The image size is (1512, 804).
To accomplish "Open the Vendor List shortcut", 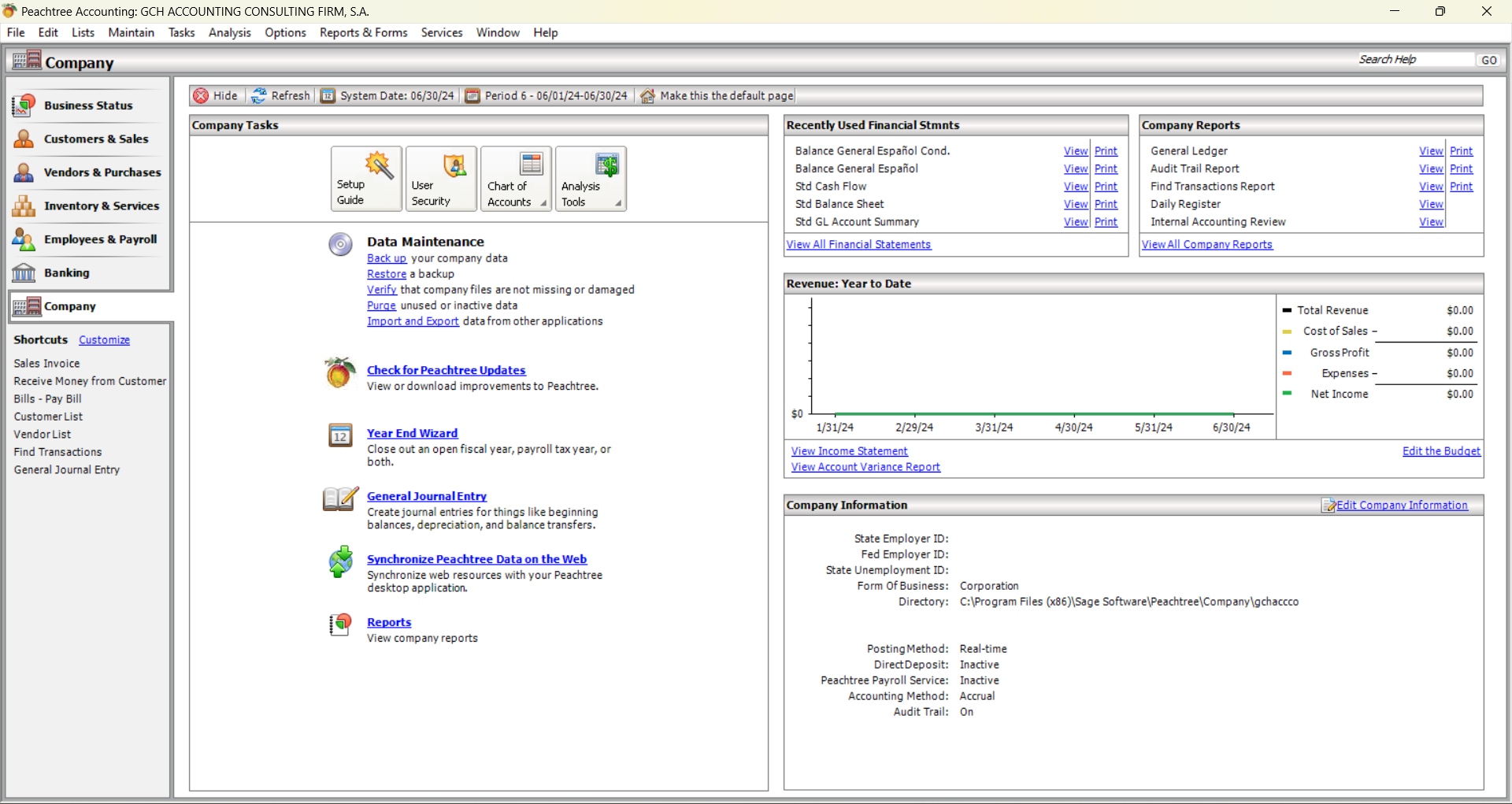I will 42,435.
